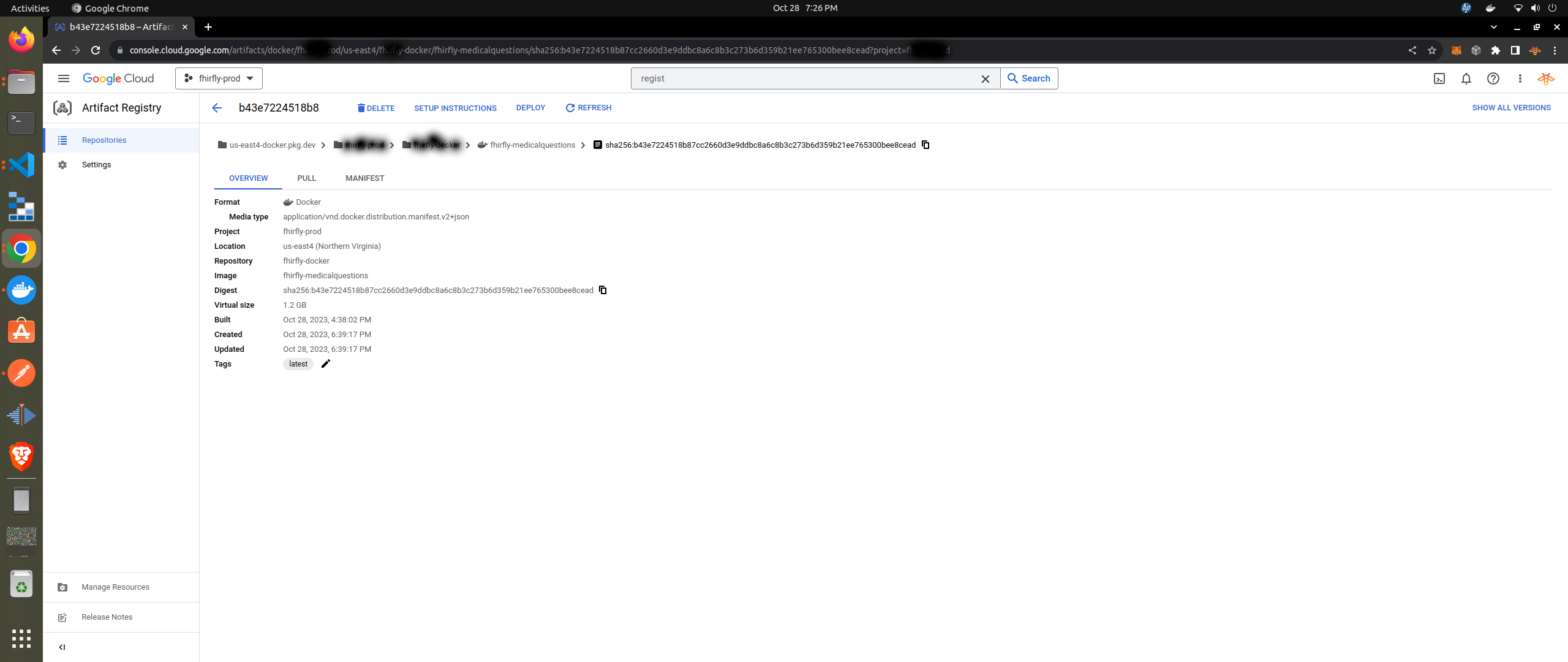
Task: Click the pencil icon to edit tags
Action: pyautogui.click(x=326, y=363)
